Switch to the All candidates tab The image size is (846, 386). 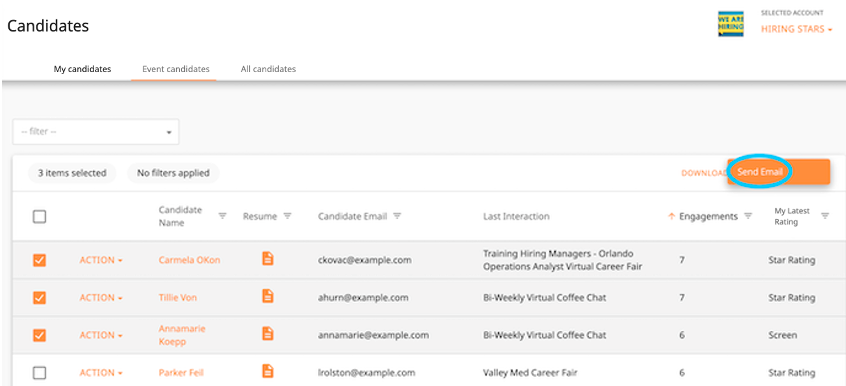click(x=268, y=69)
